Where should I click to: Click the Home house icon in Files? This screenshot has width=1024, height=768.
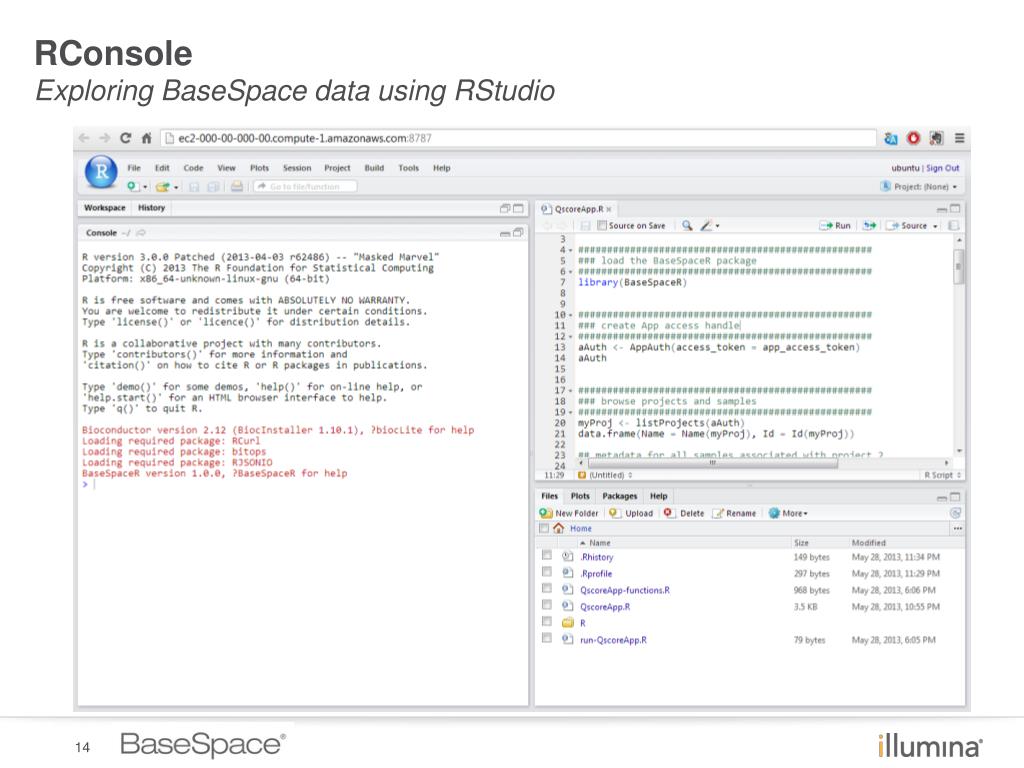pyautogui.click(x=558, y=528)
